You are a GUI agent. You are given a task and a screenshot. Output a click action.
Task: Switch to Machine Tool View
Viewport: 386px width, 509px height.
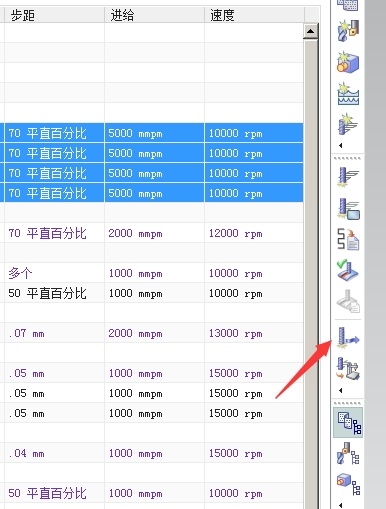pos(348,454)
